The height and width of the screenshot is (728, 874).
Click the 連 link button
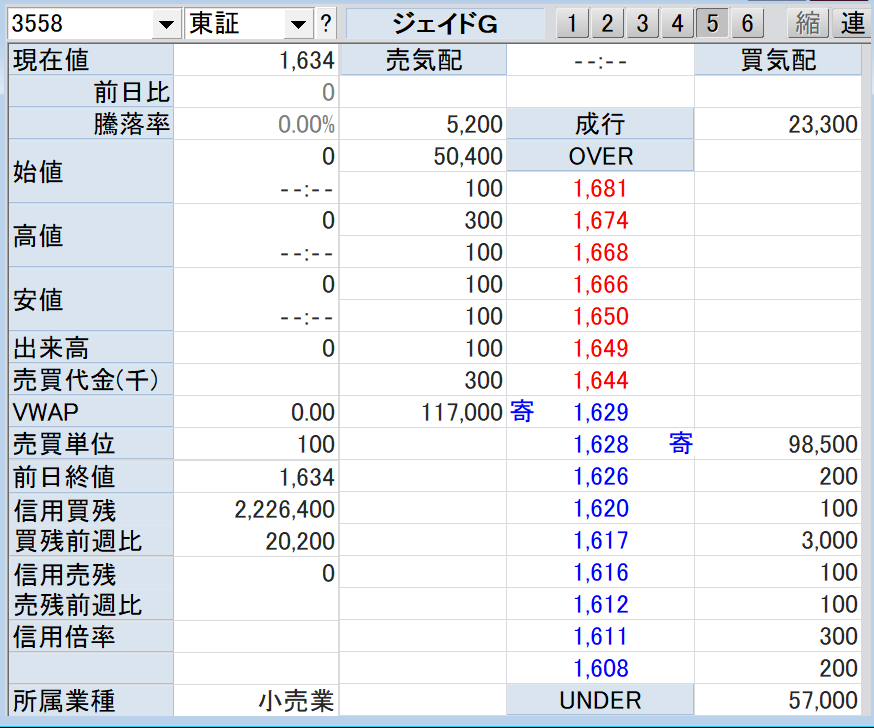(x=851, y=23)
